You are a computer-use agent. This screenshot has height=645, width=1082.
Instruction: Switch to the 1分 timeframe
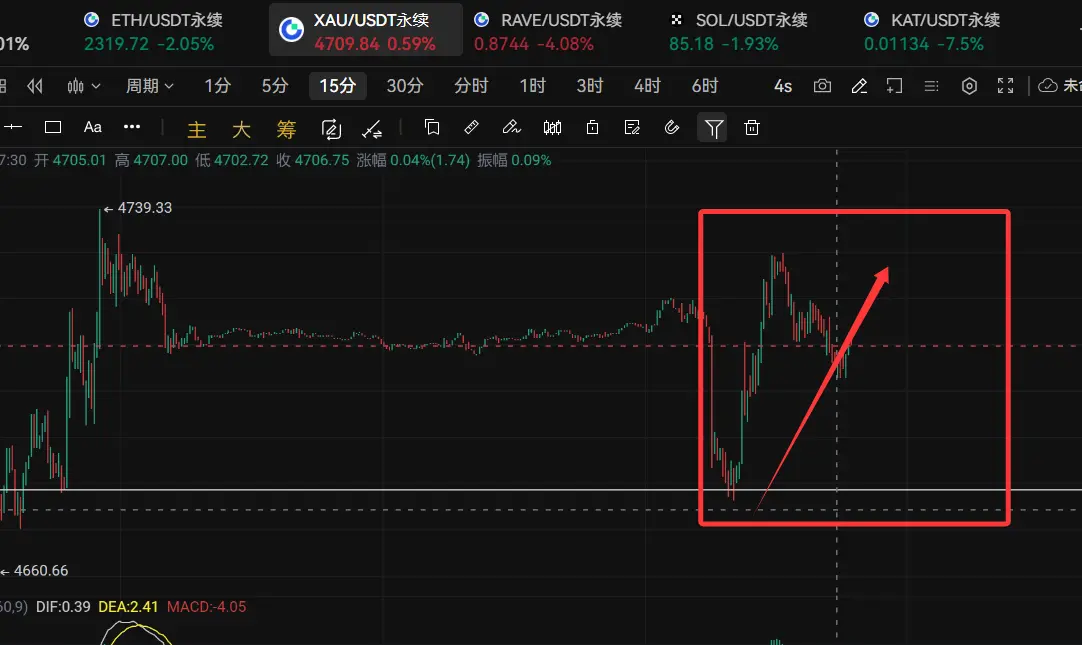point(217,86)
